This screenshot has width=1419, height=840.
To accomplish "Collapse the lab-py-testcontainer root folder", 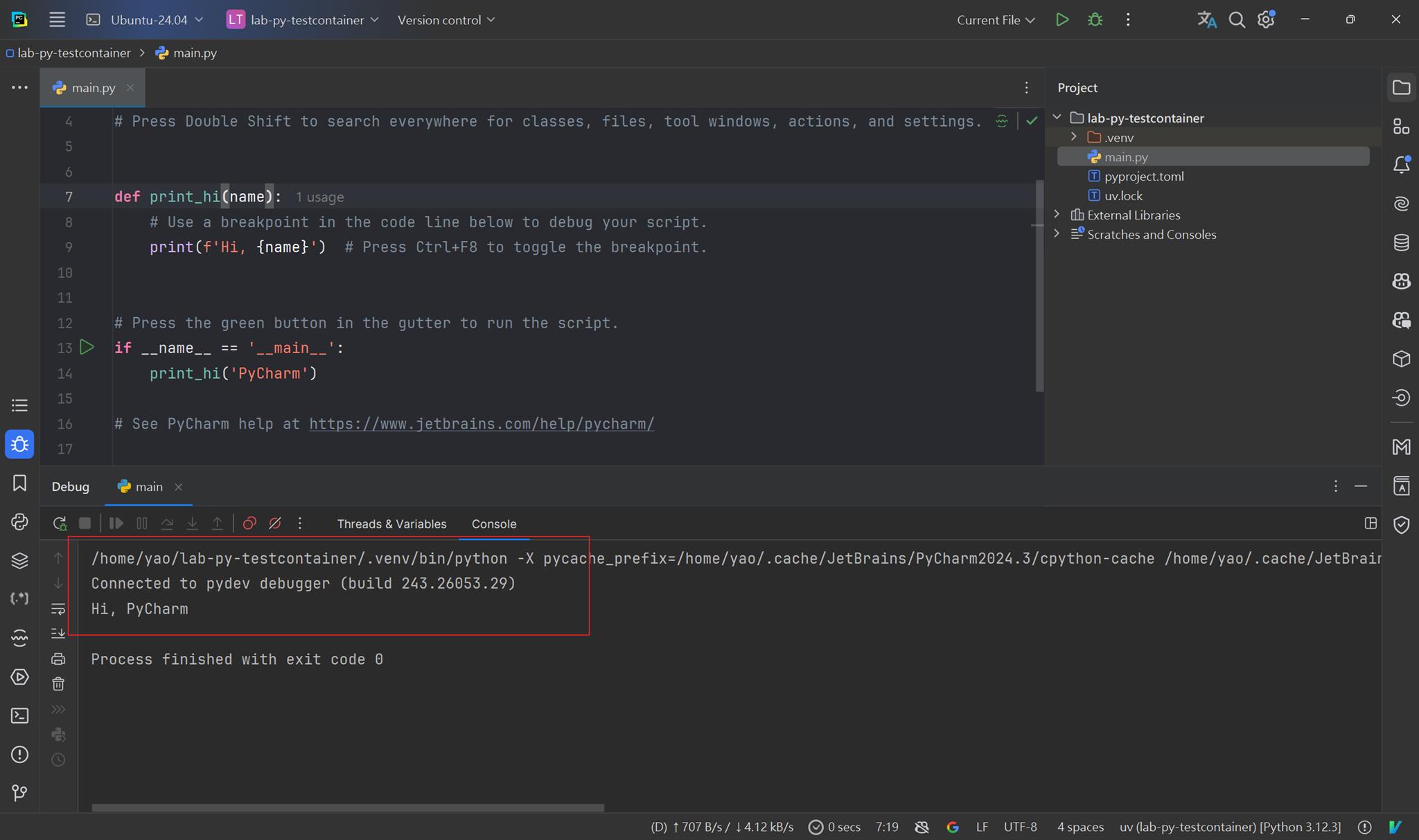I will (1057, 118).
